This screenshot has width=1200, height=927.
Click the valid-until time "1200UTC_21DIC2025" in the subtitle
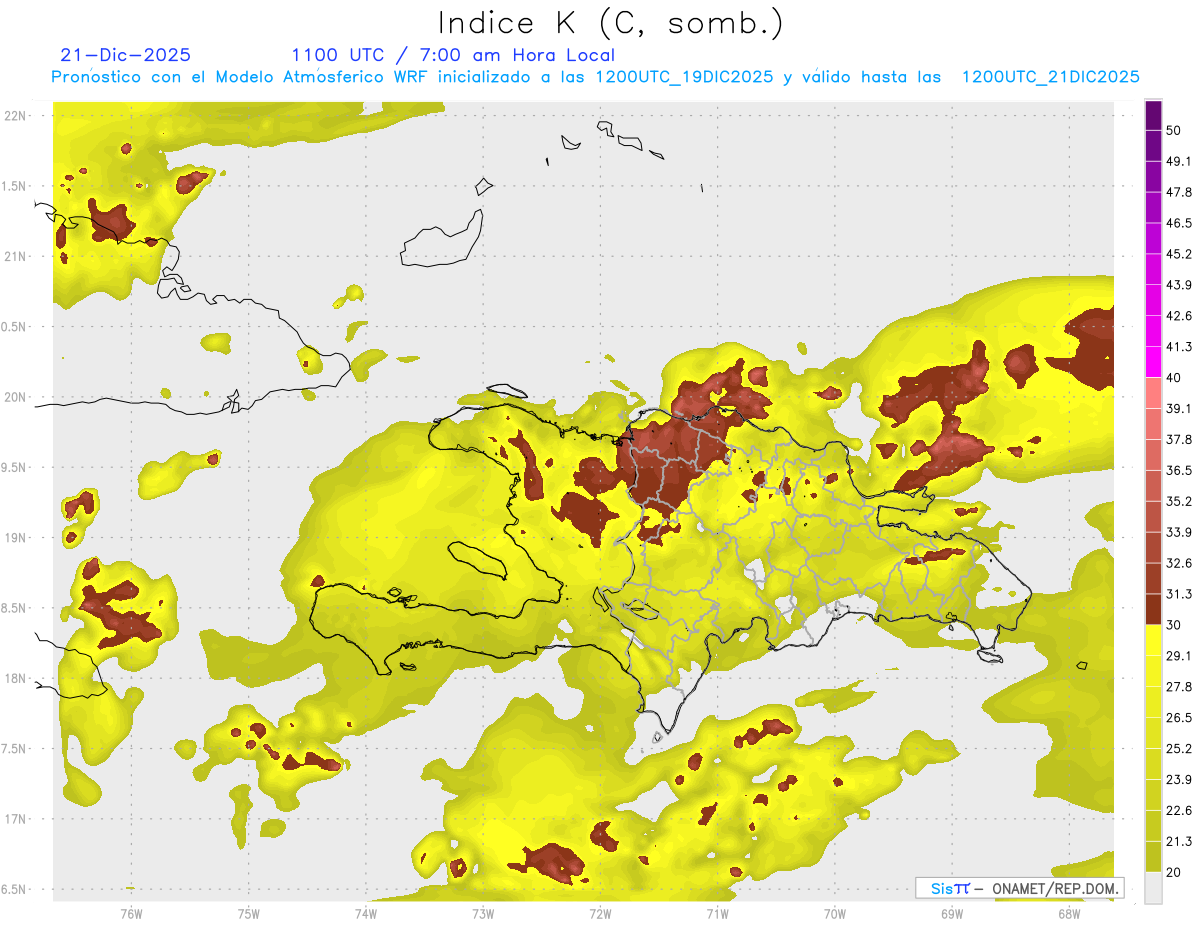coord(1051,77)
